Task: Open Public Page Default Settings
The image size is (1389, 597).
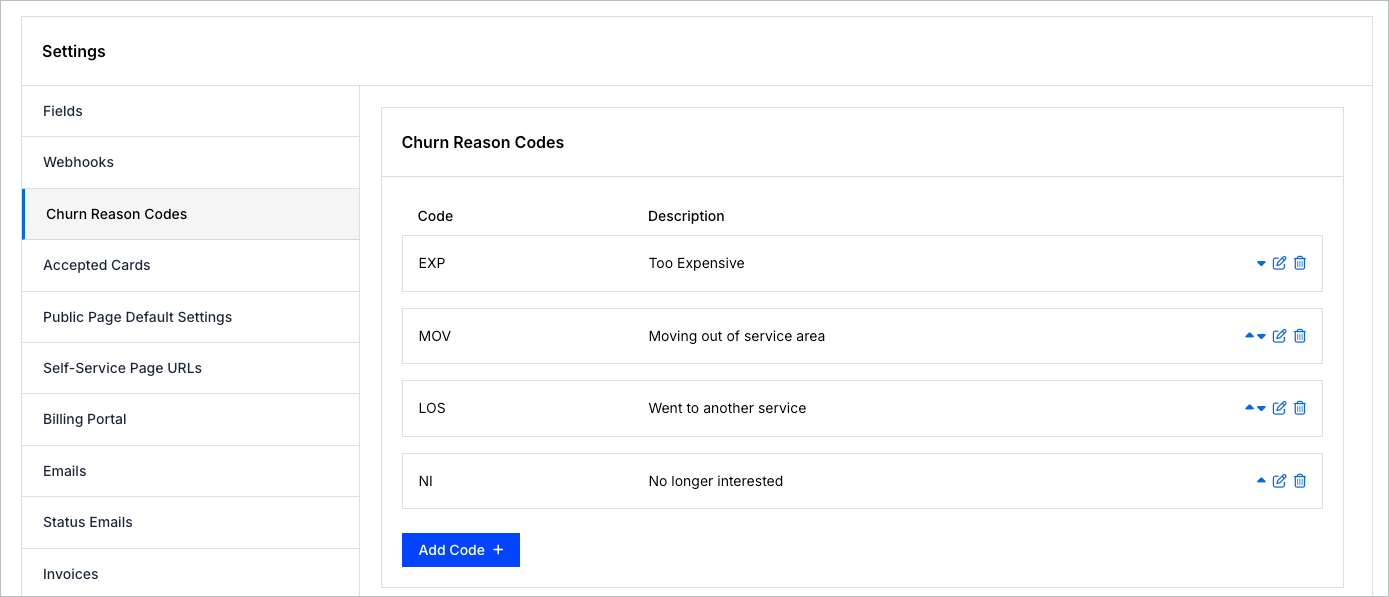Action: pyautogui.click(x=190, y=317)
